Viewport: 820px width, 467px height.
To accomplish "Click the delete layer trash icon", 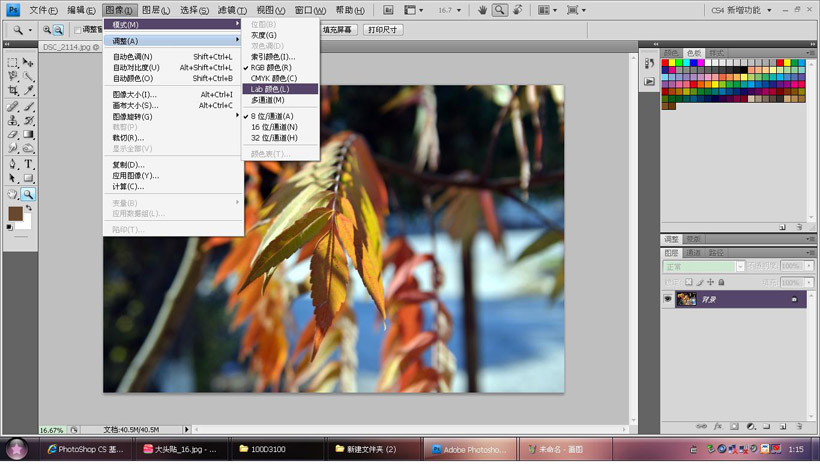I will point(799,426).
